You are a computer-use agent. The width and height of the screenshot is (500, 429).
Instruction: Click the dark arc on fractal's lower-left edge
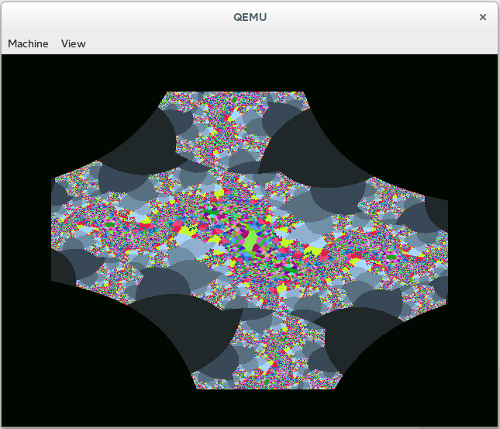(x=63, y=268)
